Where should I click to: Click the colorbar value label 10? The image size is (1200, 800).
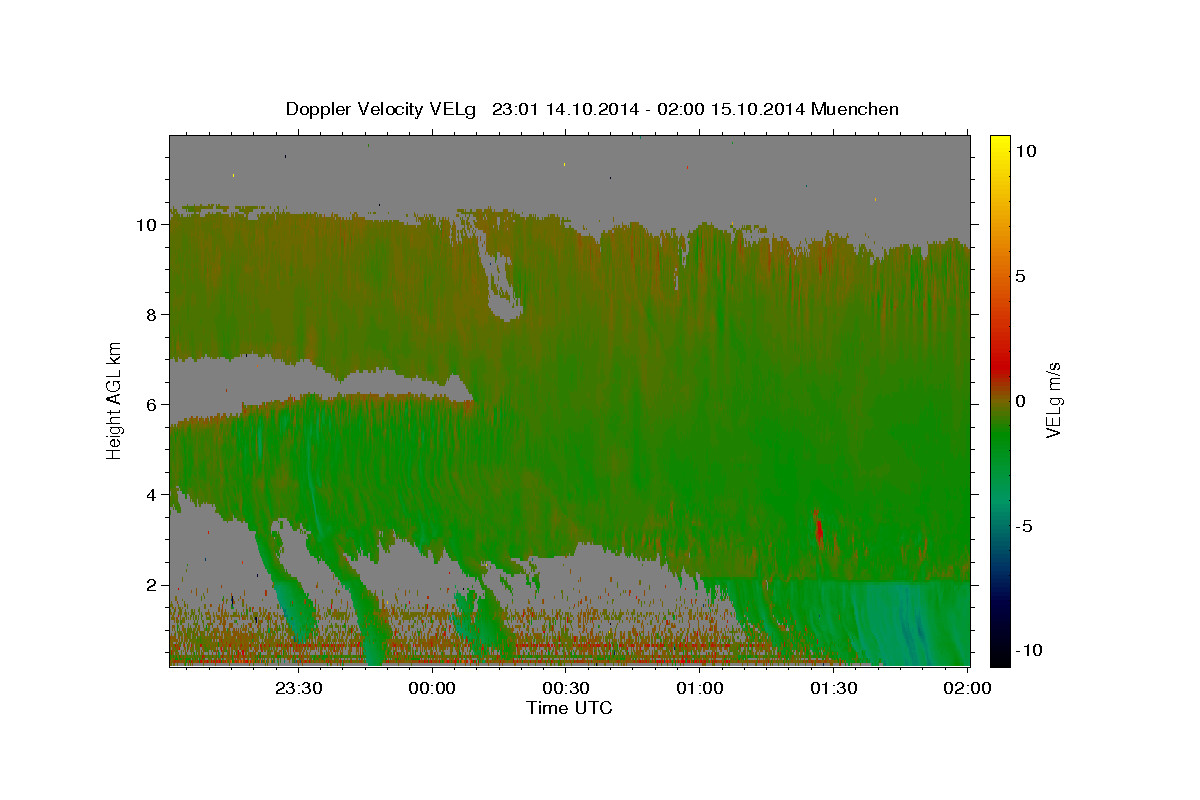tap(1025, 151)
